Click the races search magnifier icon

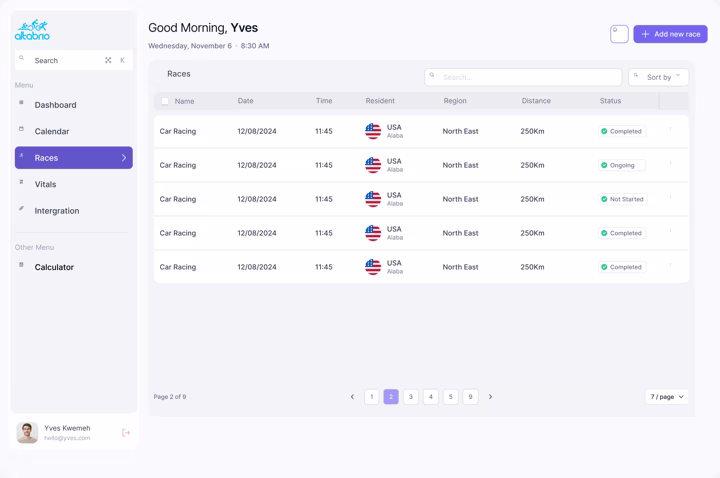(x=432, y=75)
